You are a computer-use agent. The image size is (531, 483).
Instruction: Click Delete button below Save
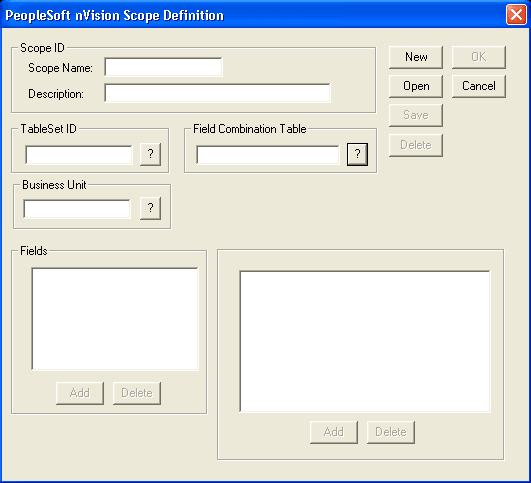(x=416, y=145)
